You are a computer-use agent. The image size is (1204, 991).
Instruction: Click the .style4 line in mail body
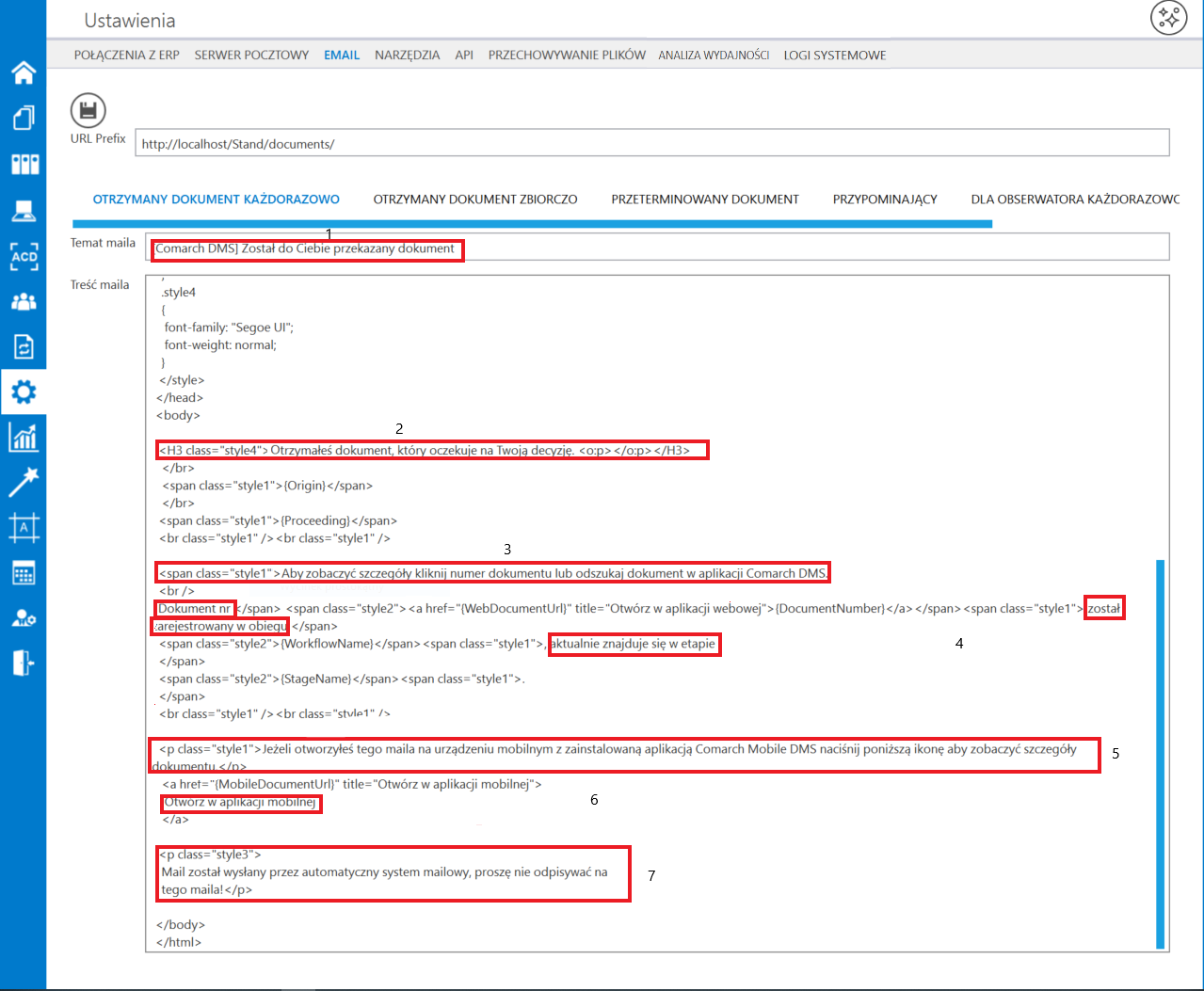[178, 293]
